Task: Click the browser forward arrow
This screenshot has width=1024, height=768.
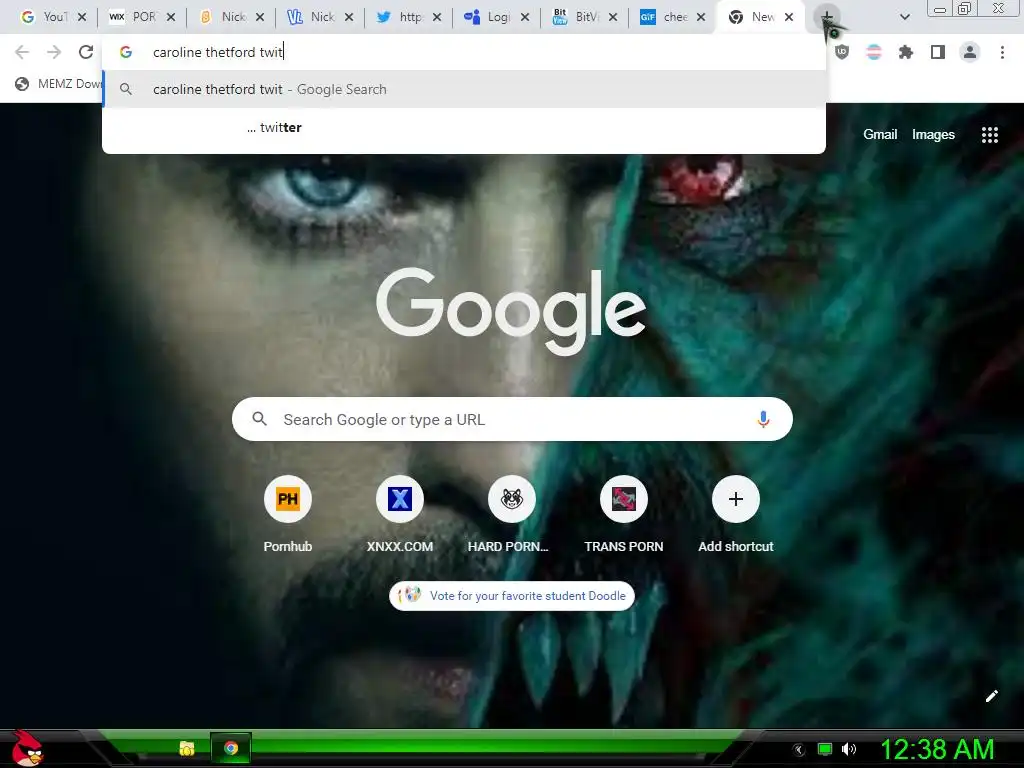Action: (x=54, y=52)
